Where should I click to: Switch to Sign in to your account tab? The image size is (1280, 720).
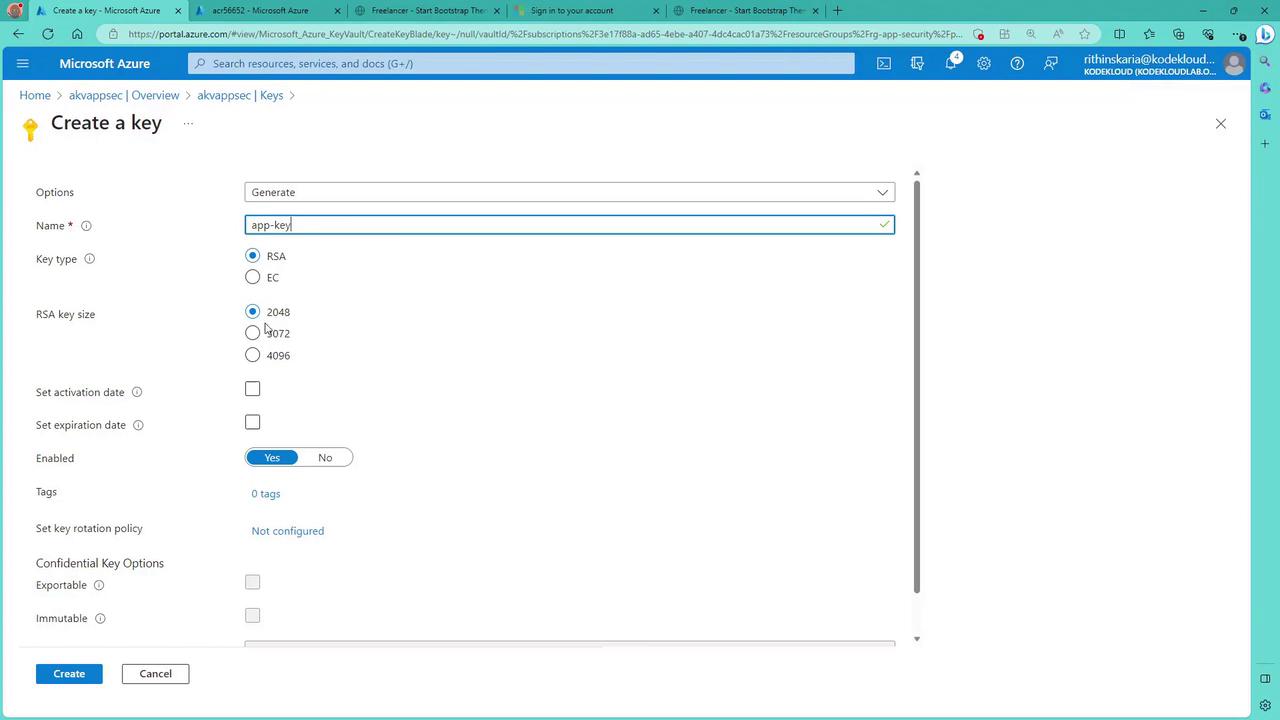(586, 11)
